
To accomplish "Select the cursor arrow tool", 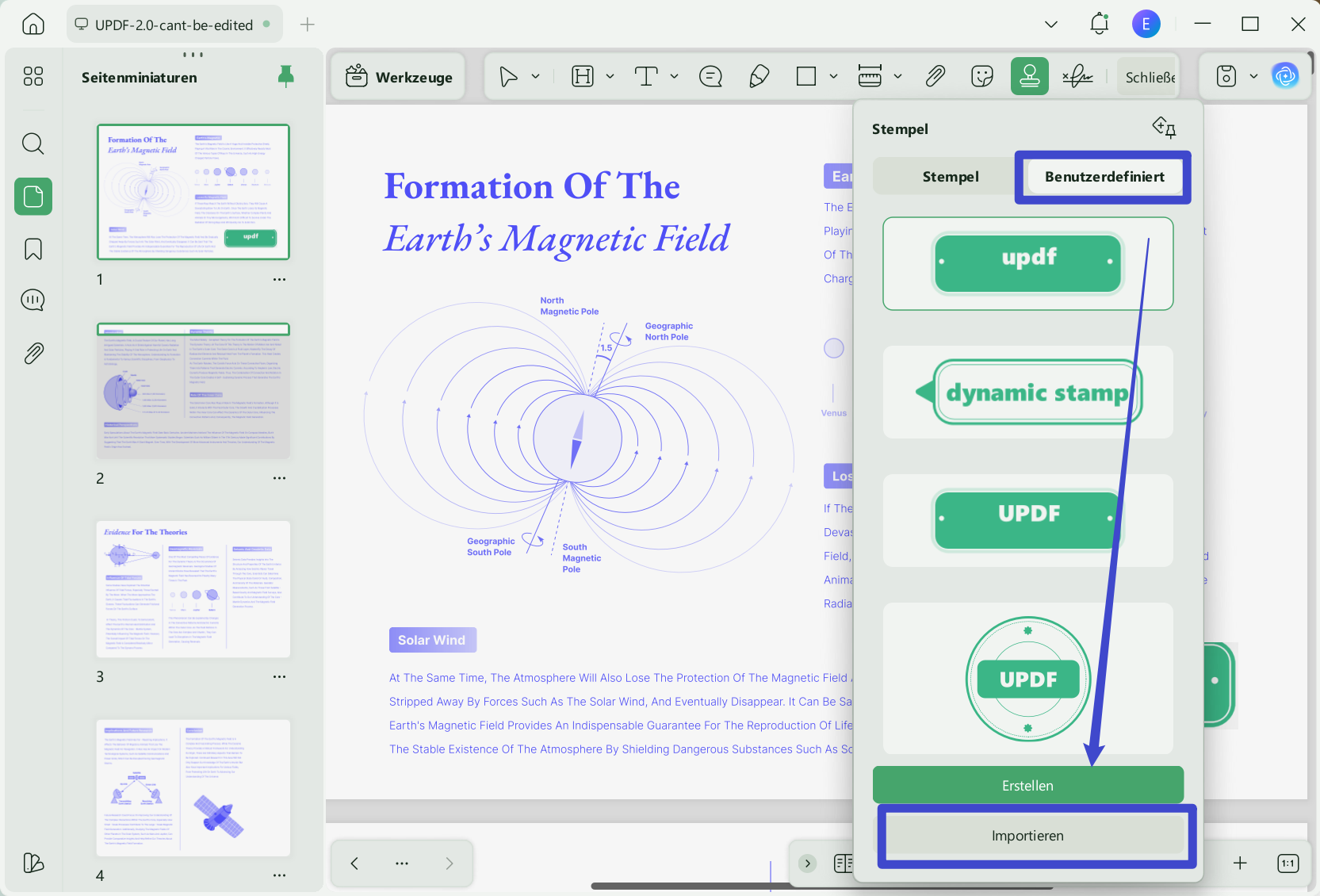I will (508, 76).
